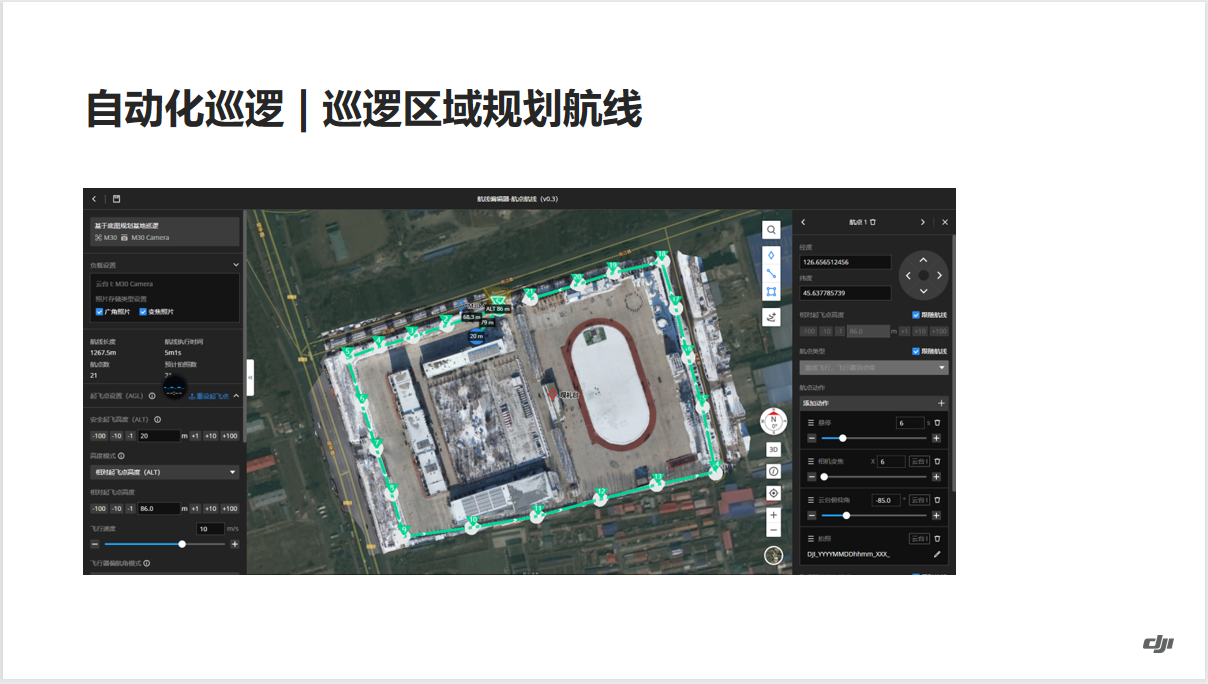This screenshot has height=684, width=1208.
Task: Reset map orientation with the compass
Action: pyautogui.click(x=773, y=421)
